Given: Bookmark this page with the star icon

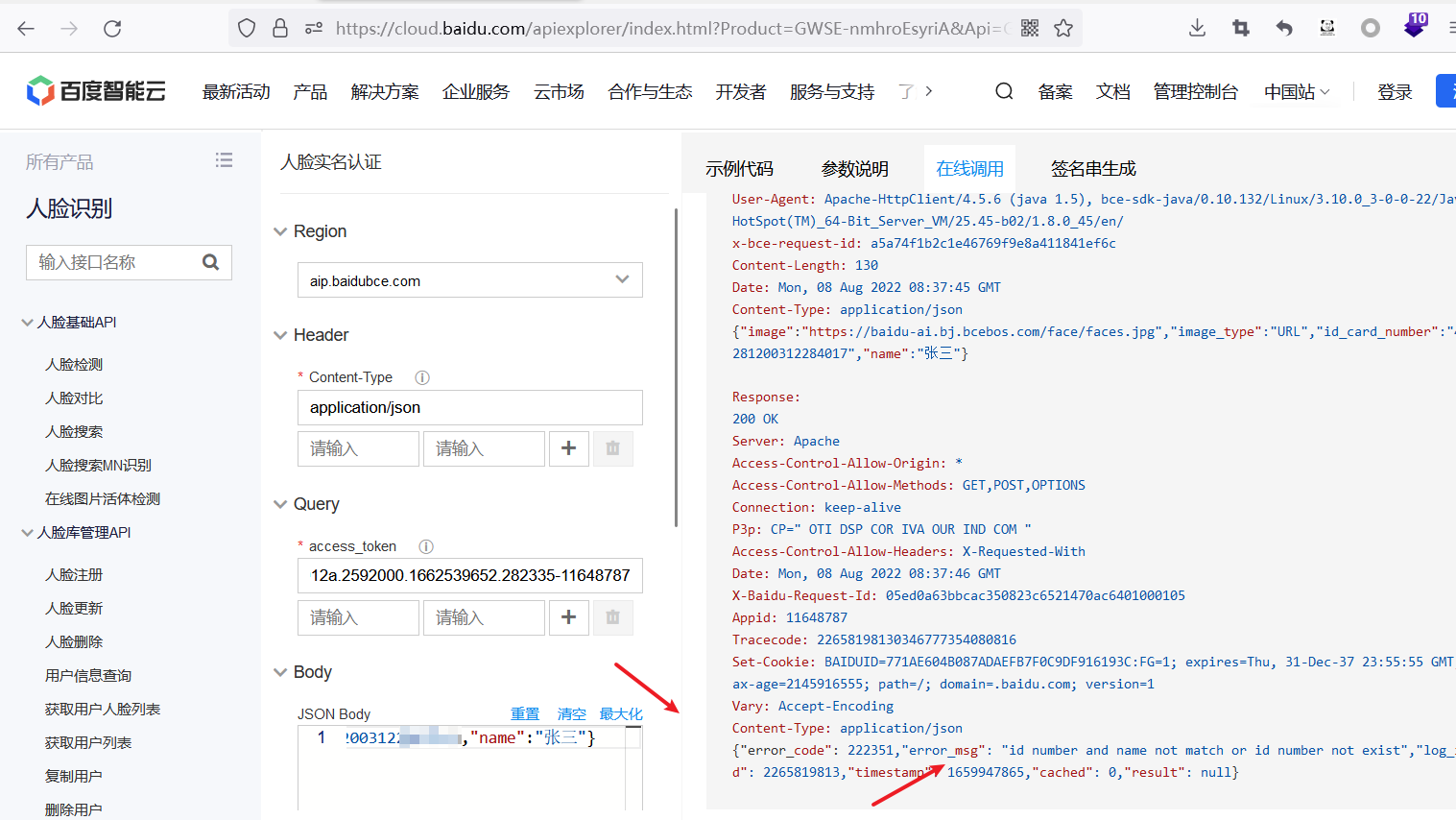Looking at the screenshot, I should pos(1062,29).
